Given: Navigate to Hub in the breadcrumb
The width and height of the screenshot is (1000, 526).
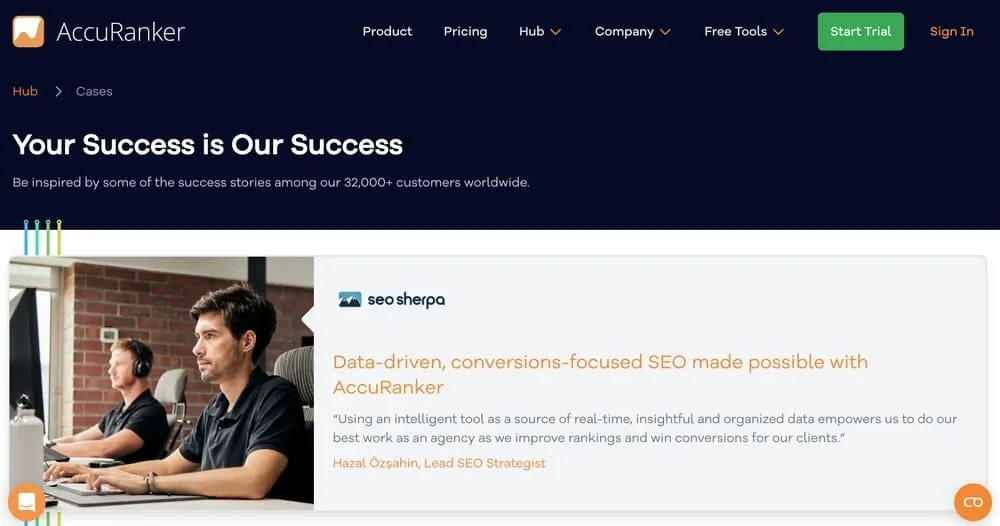Looking at the screenshot, I should click(25, 91).
